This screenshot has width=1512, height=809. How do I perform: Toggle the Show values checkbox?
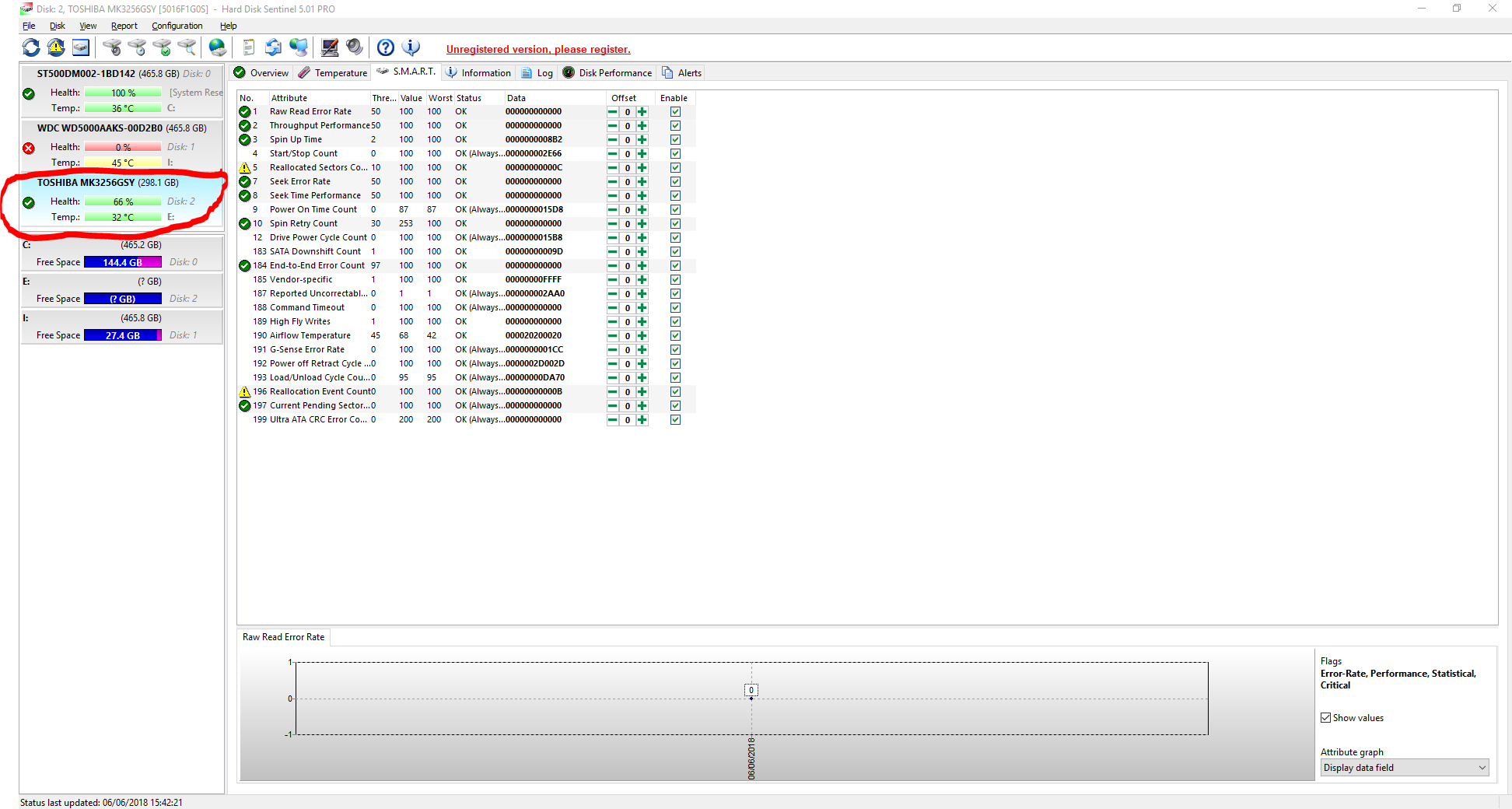click(x=1325, y=718)
